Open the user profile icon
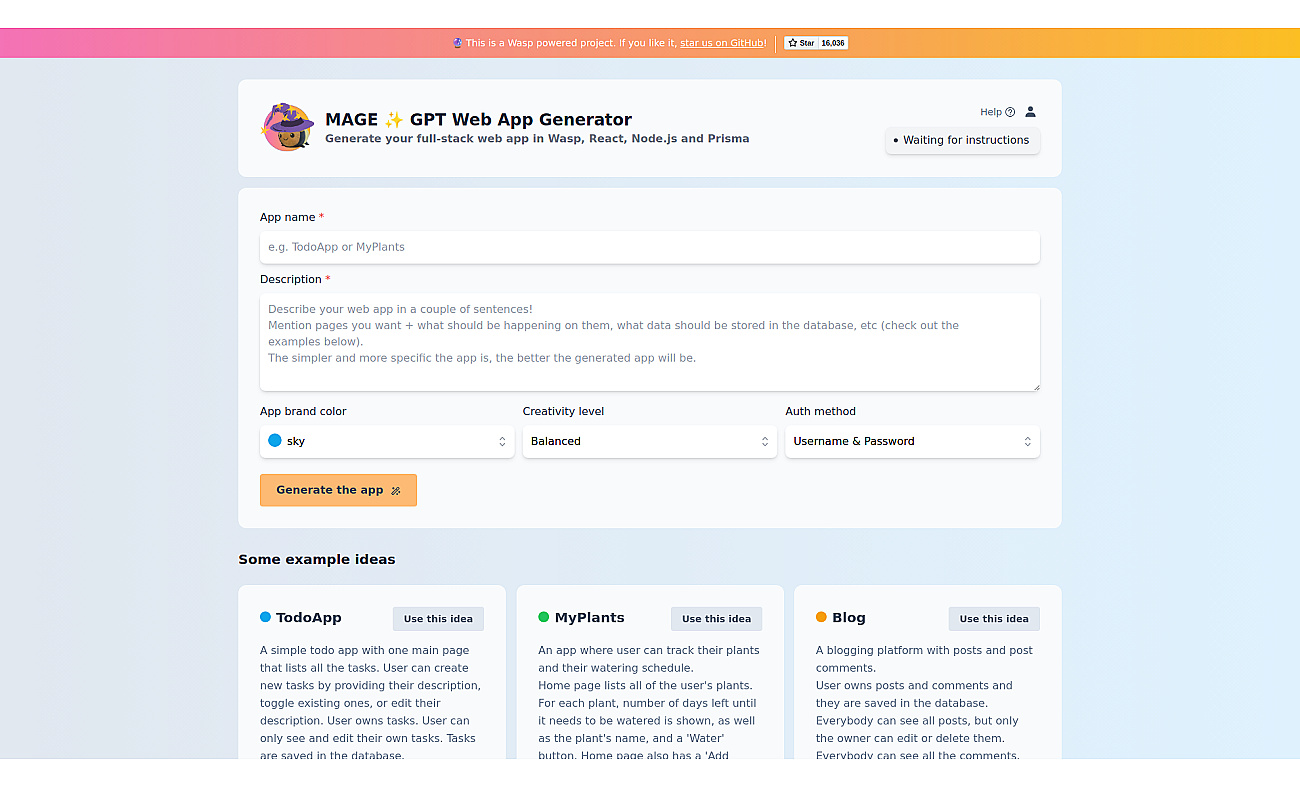 pos(1030,112)
